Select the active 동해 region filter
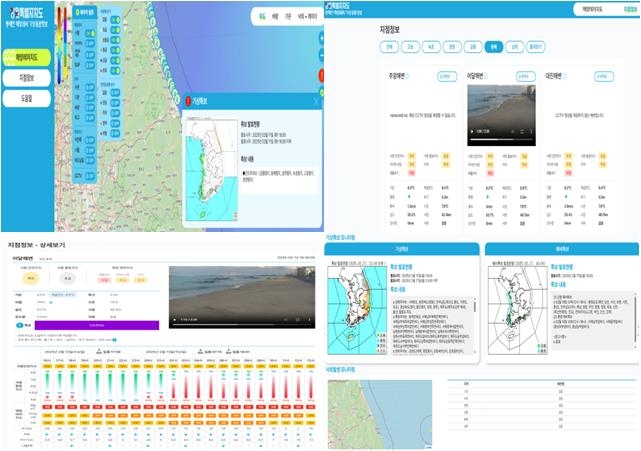Viewport: 641px width, 451px height. [493, 47]
